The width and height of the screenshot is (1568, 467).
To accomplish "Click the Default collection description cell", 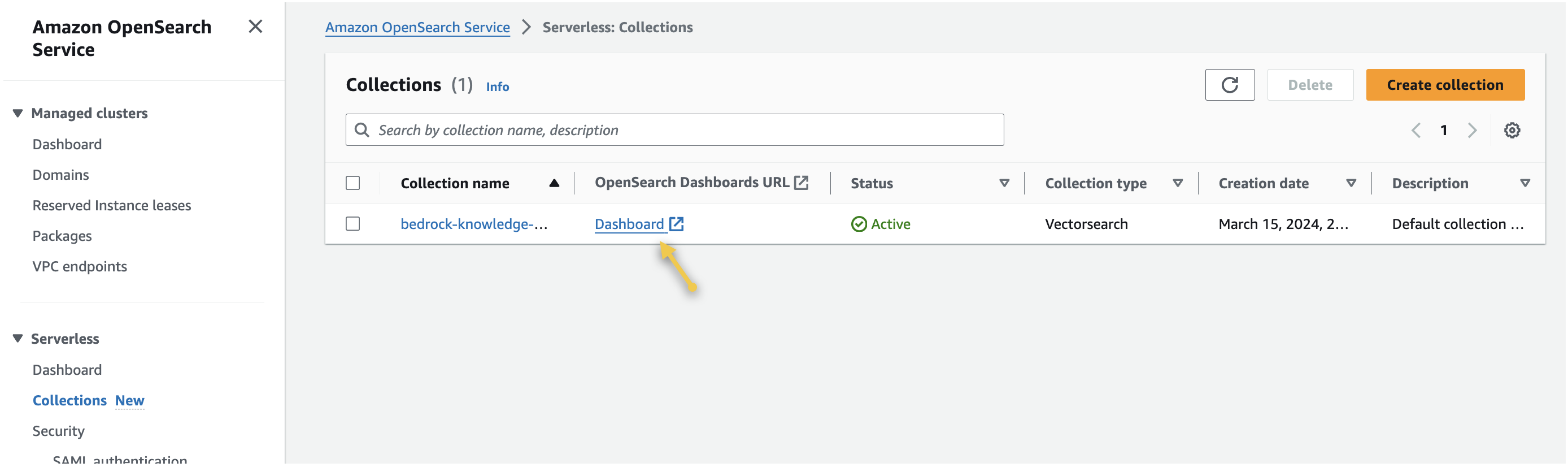I will click(1458, 224).
